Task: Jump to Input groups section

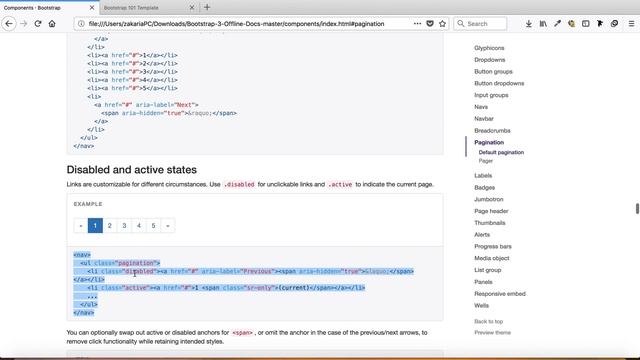Action: 491,95
